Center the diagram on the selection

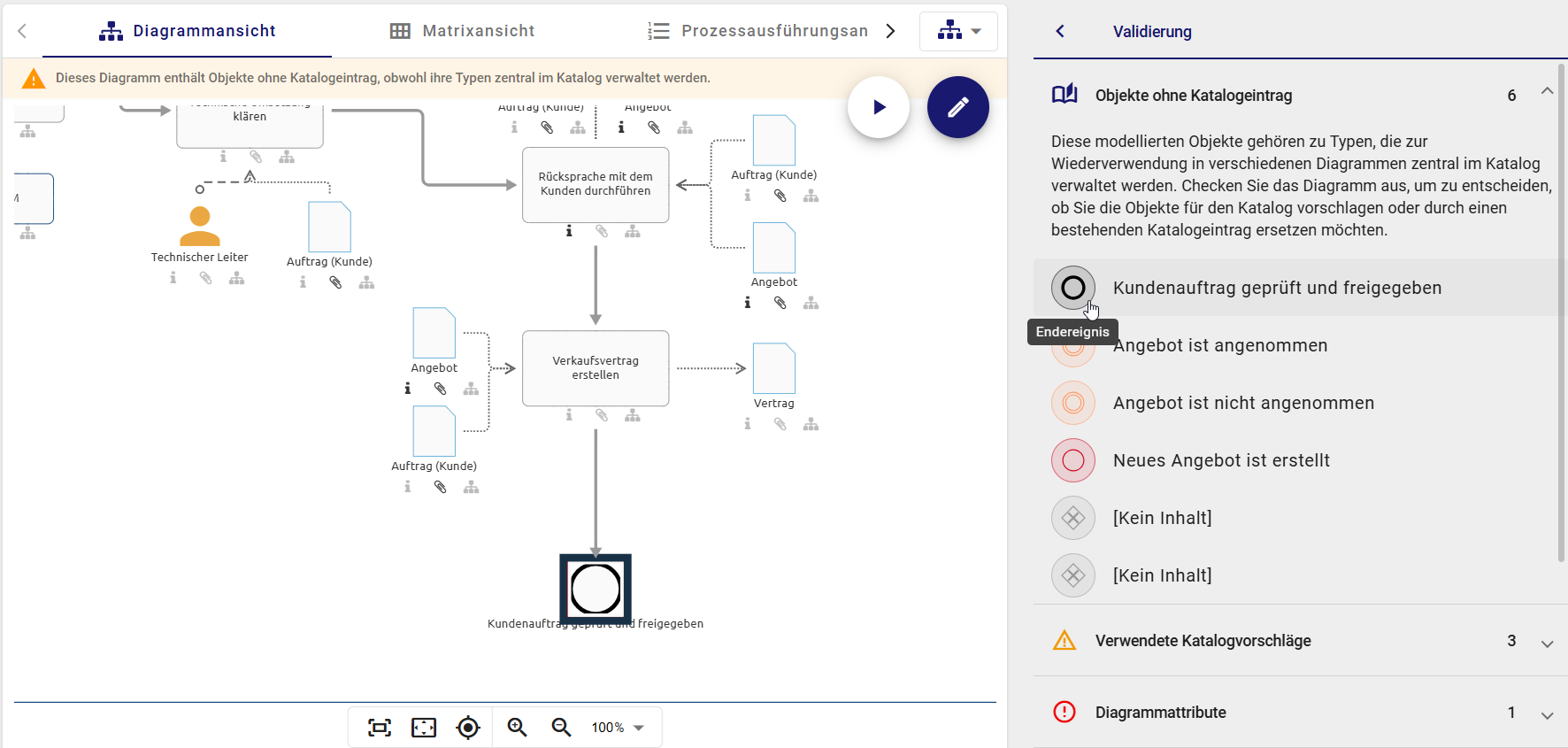(468, 728)
